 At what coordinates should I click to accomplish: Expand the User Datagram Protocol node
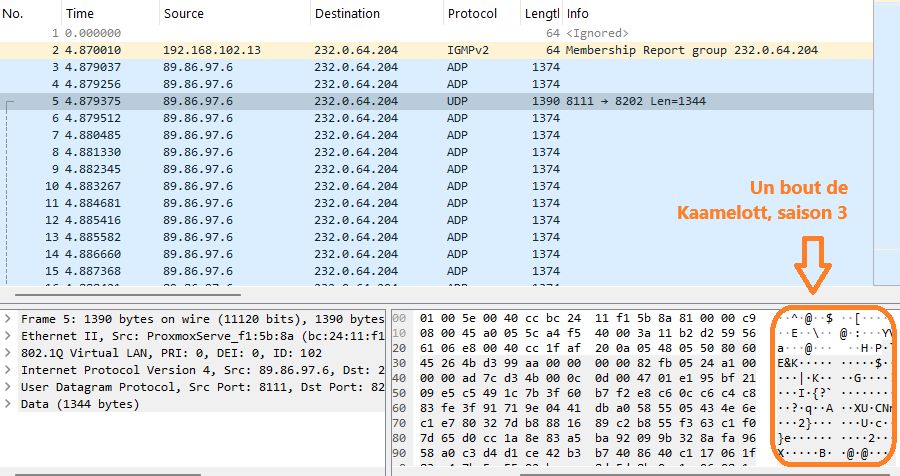(9, 387)
